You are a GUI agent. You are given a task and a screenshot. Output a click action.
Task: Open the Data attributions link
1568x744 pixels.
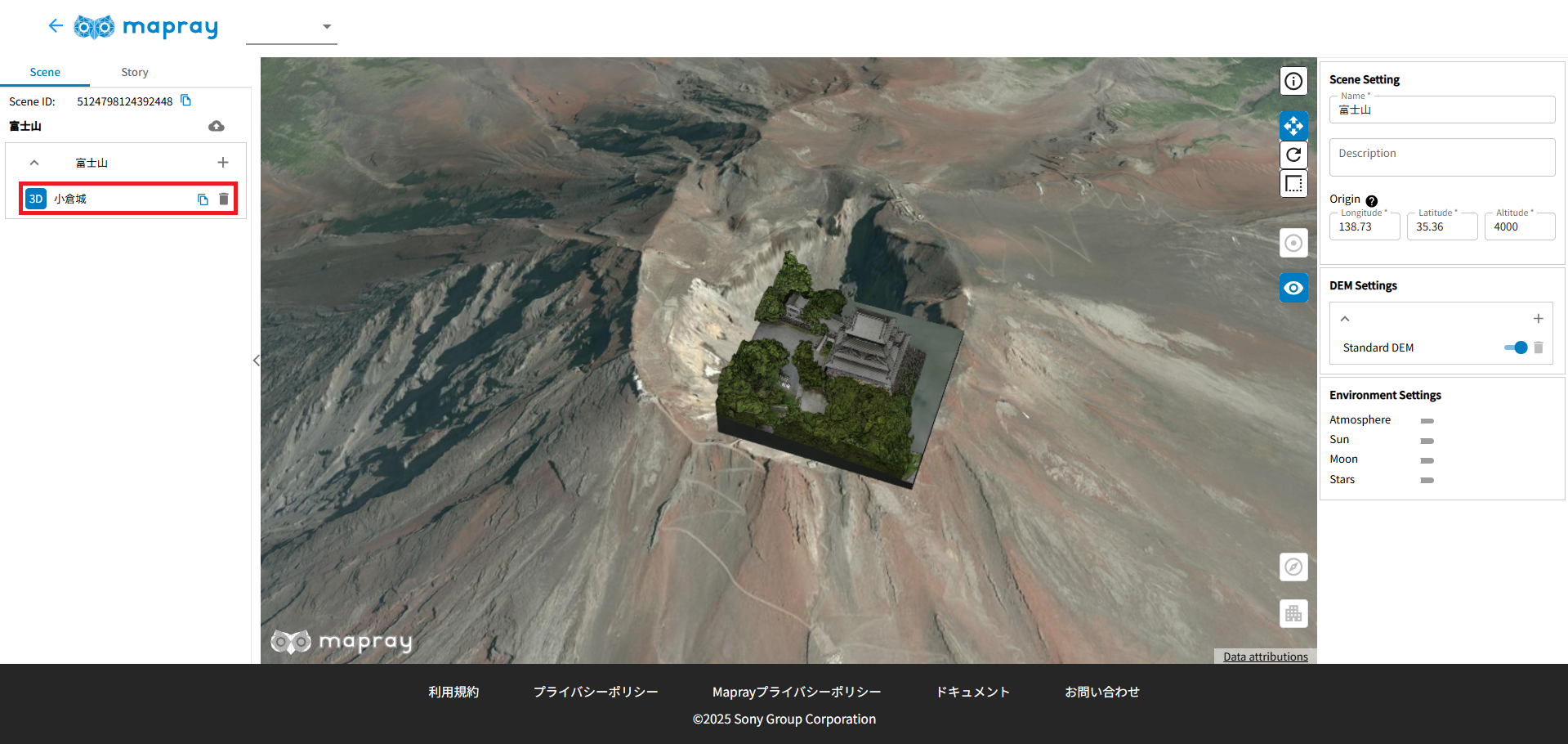click(1265, 657)
